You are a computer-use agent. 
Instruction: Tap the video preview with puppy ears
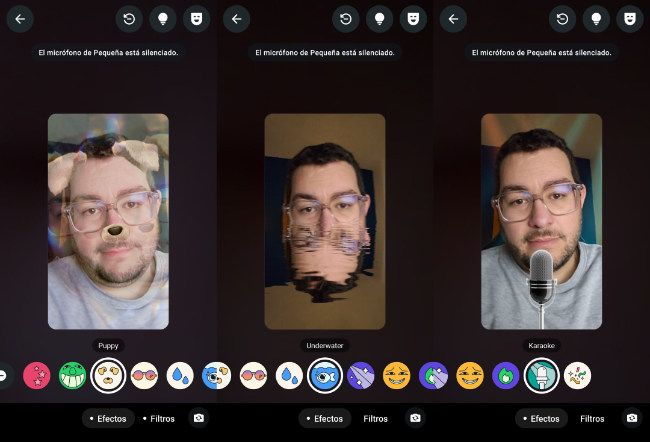108,221
